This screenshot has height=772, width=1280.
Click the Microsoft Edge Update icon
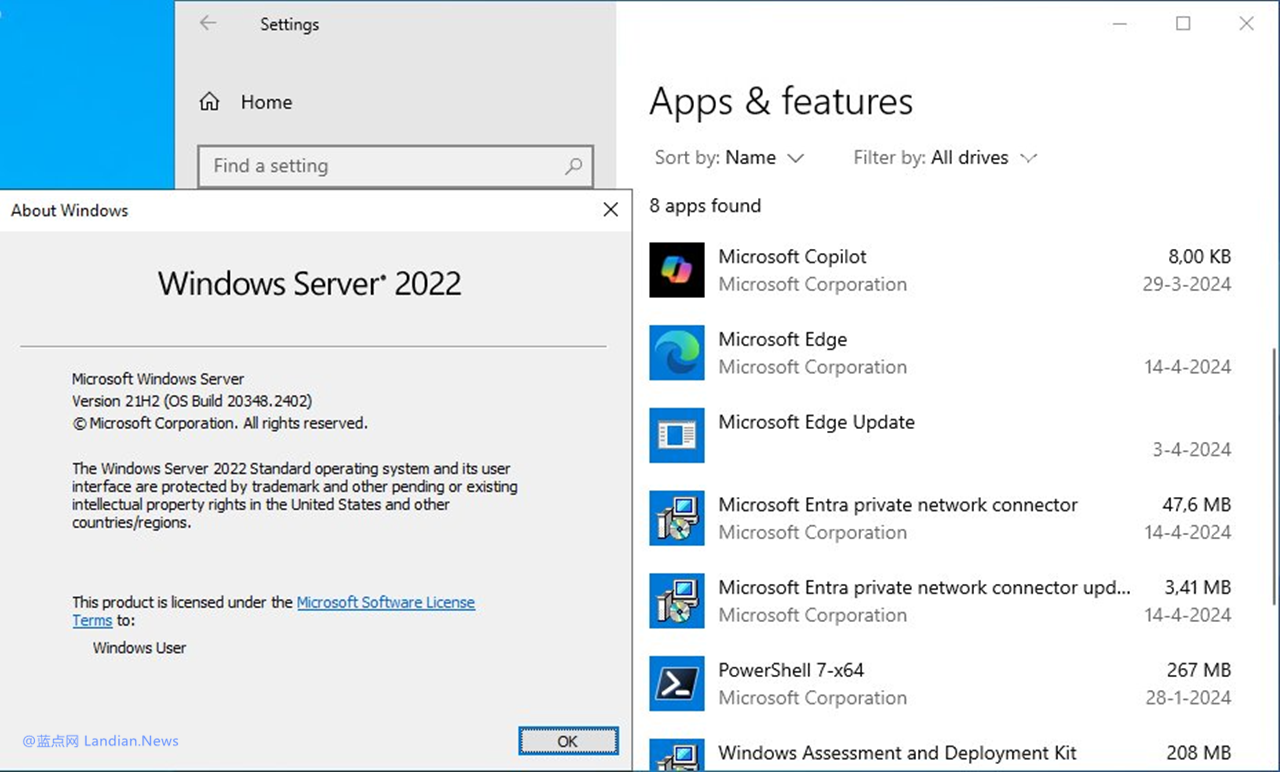point(677,435)
